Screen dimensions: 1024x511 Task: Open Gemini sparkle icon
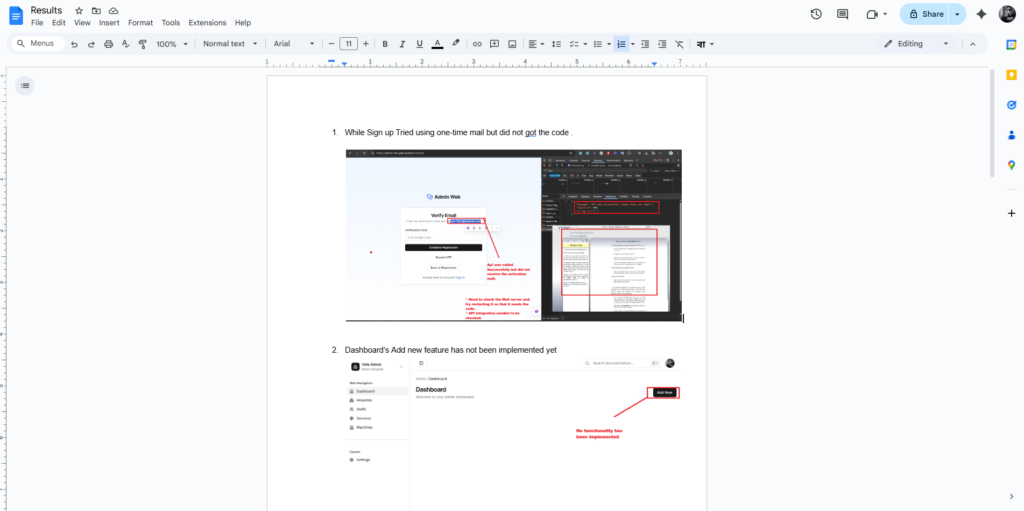(x=981, y=14)
